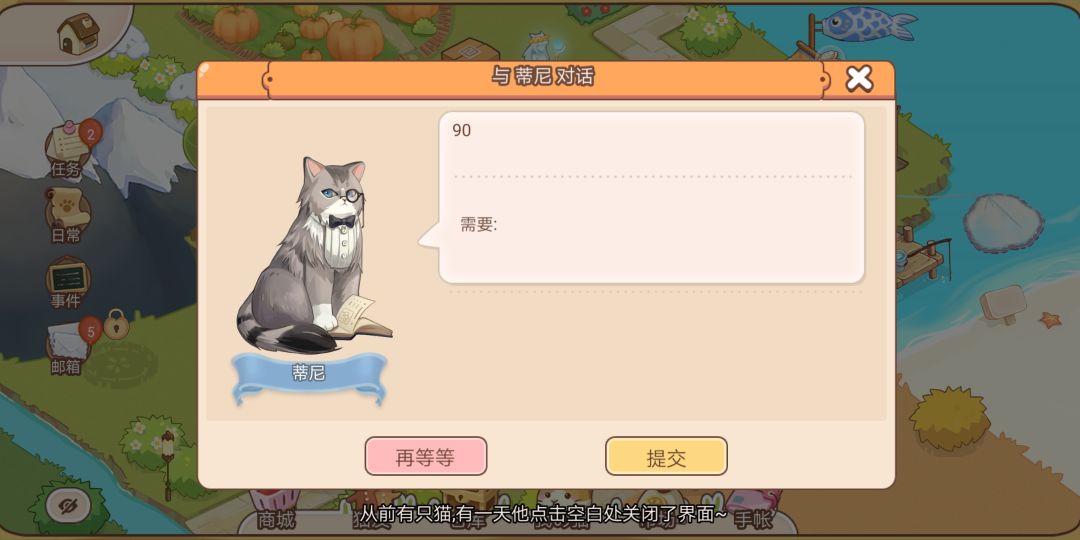Viewport: 1080px width, 540px height.
Task: Close the 与蒂尼对话 dialog with X
Action: click(859, 79)
